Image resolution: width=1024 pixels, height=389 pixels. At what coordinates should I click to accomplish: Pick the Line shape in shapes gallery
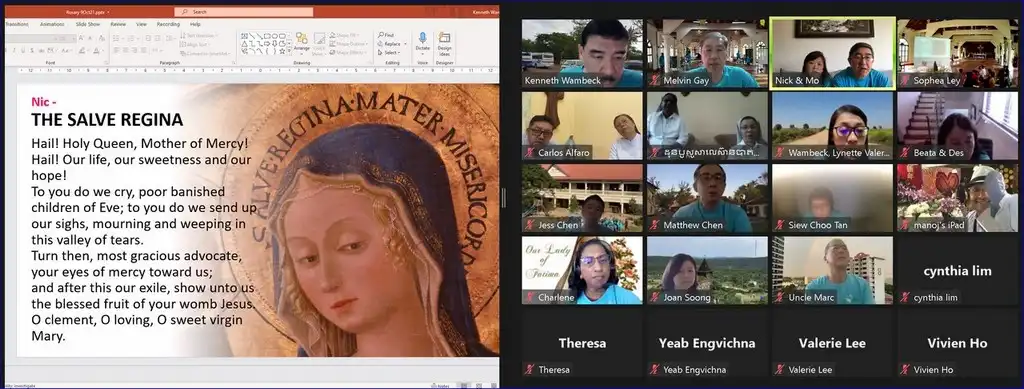pyautogui.click(x=251, y=36)
